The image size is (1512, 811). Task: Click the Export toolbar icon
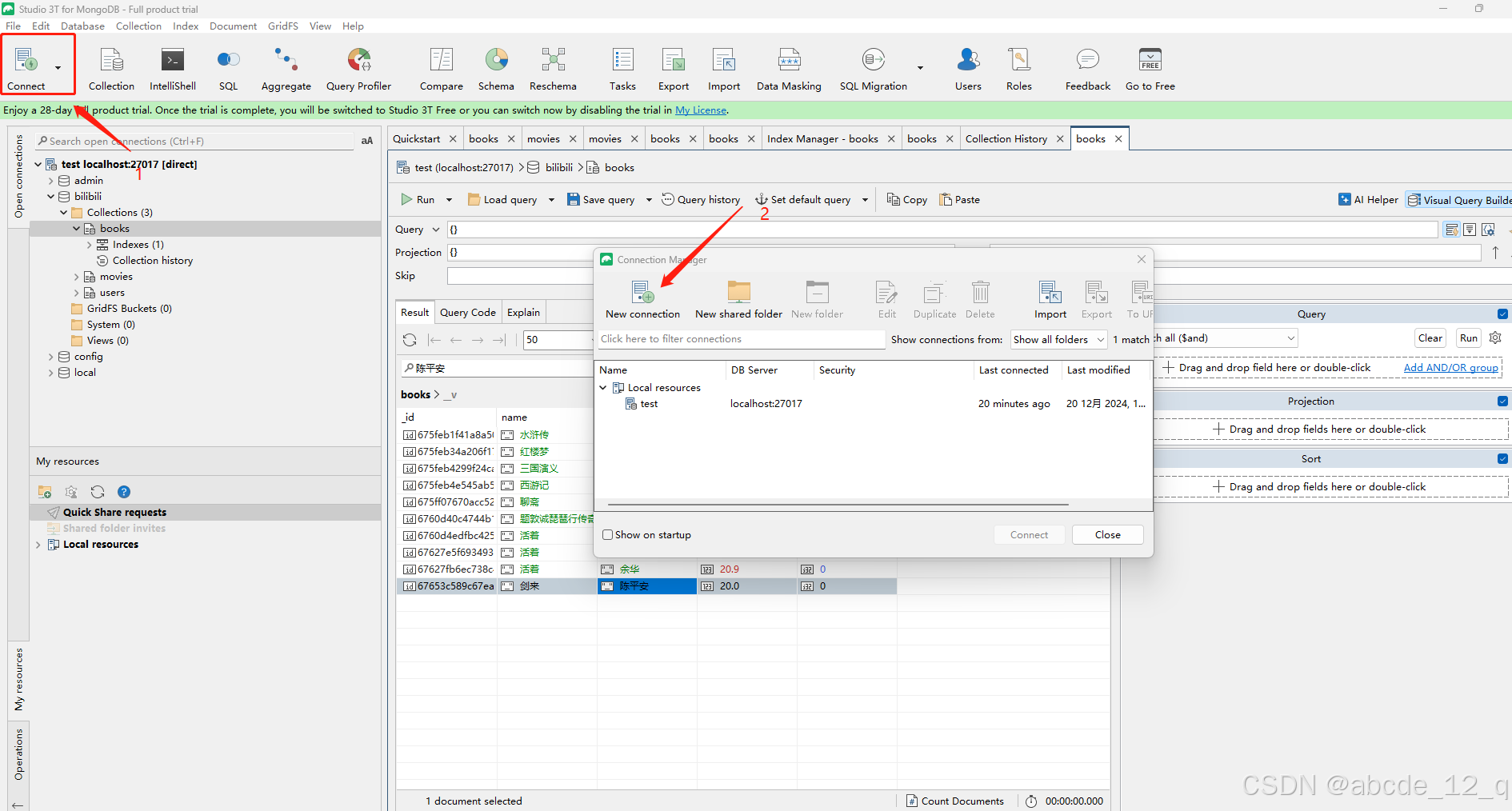673,69
